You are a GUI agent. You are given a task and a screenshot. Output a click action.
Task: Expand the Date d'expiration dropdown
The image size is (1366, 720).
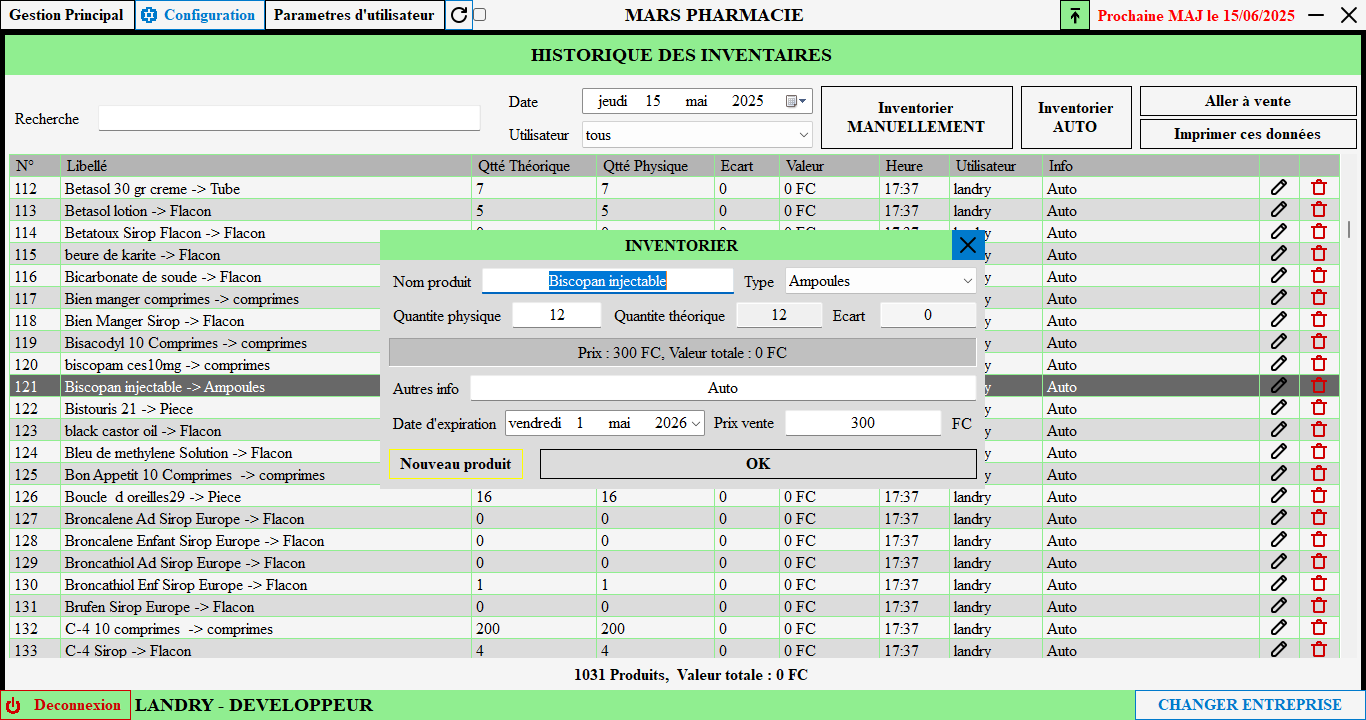[695, 423]
